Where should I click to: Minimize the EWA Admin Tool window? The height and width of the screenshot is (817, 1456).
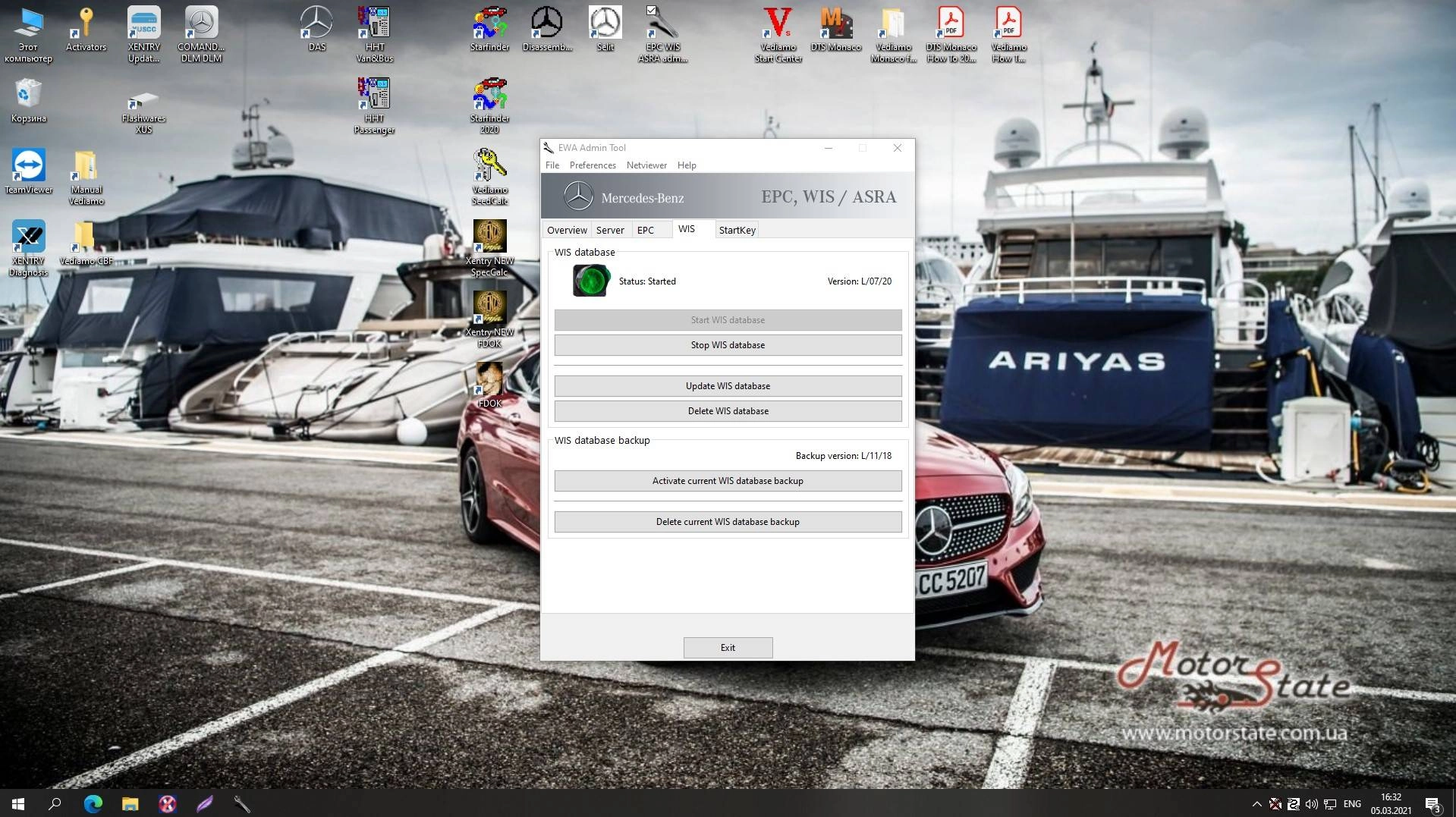(829, 148)
